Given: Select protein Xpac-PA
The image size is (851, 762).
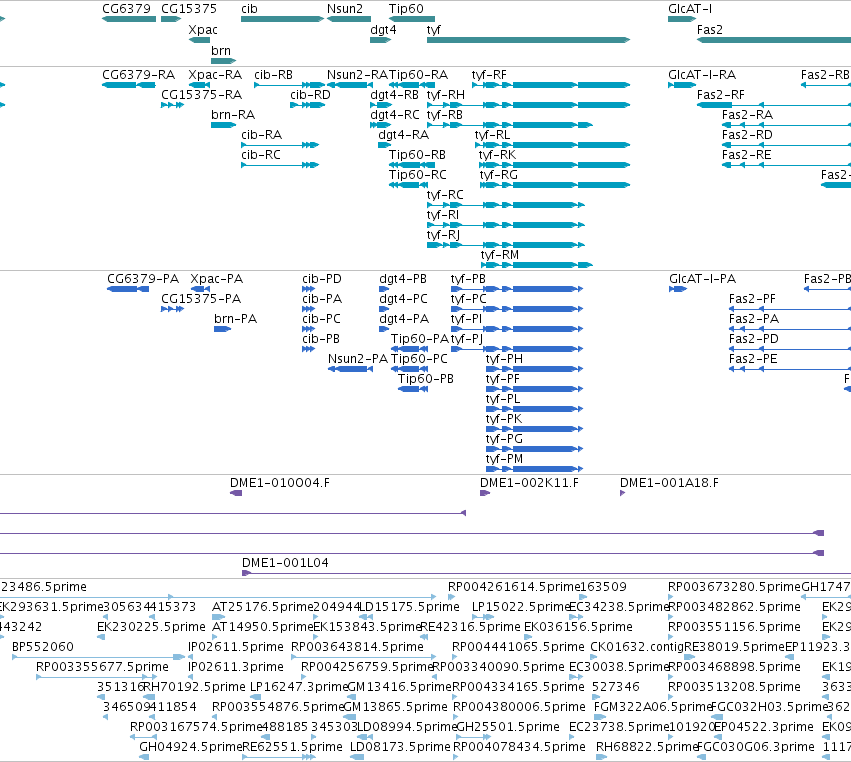Looking at the screenshot, I should point(217,279).
